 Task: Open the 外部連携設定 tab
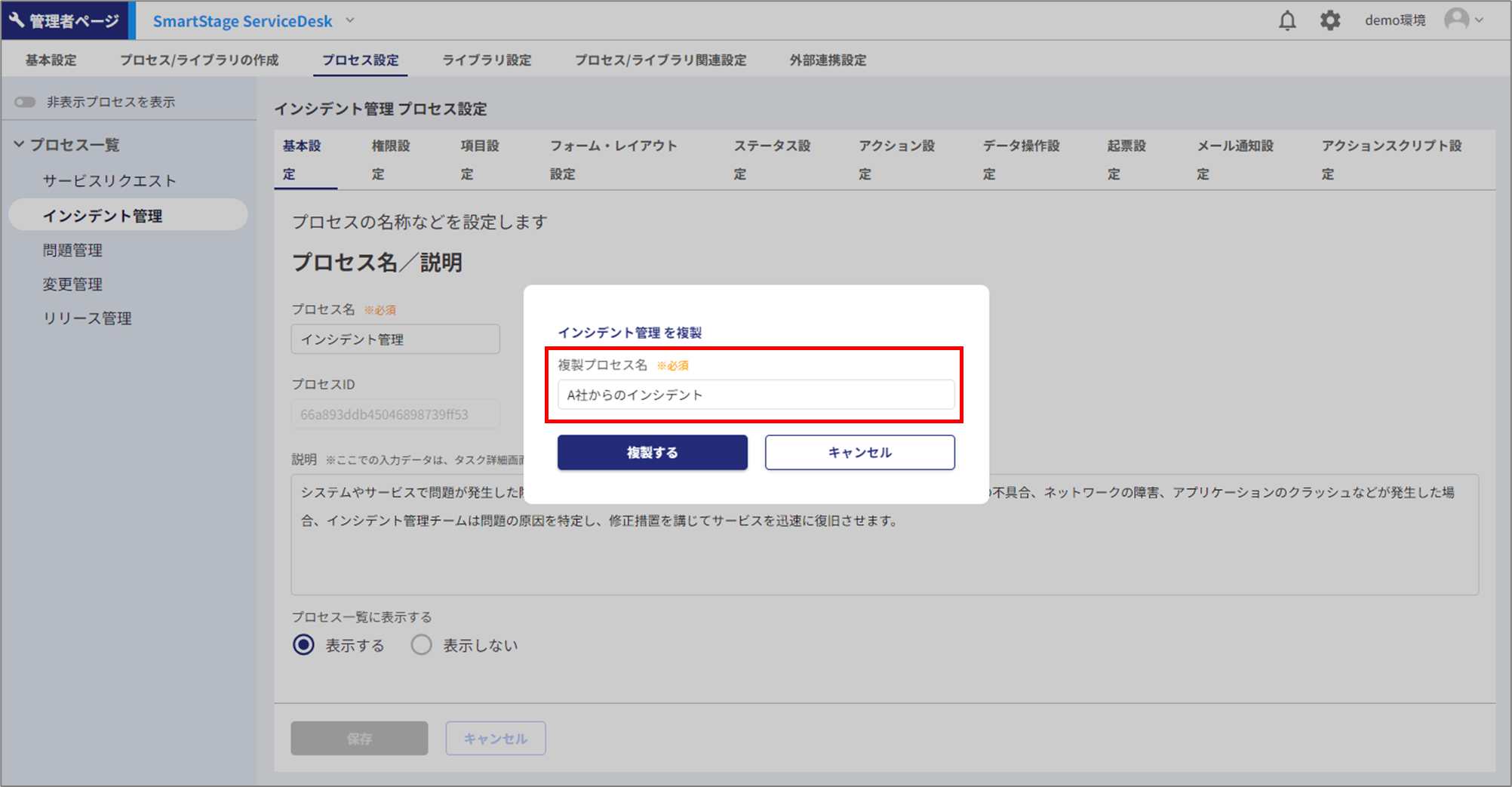(x=828, y=60)
